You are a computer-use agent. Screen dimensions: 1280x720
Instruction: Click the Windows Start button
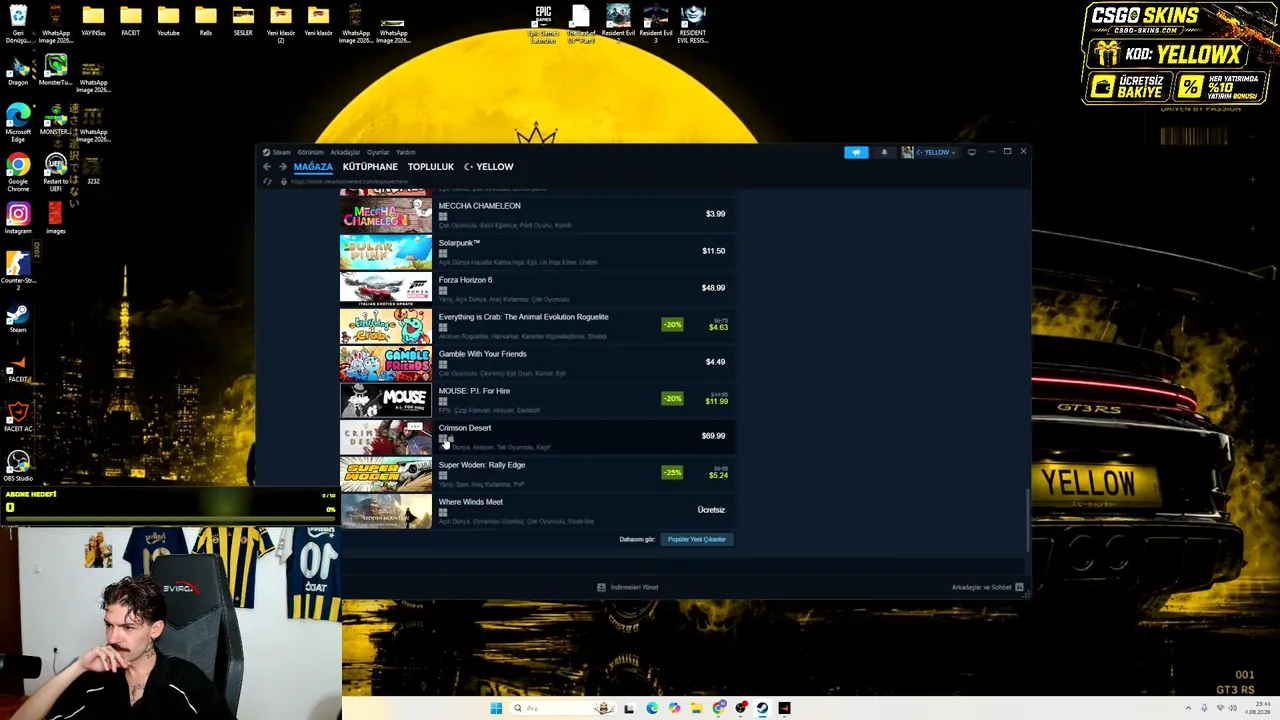click(x=496, y=708)
